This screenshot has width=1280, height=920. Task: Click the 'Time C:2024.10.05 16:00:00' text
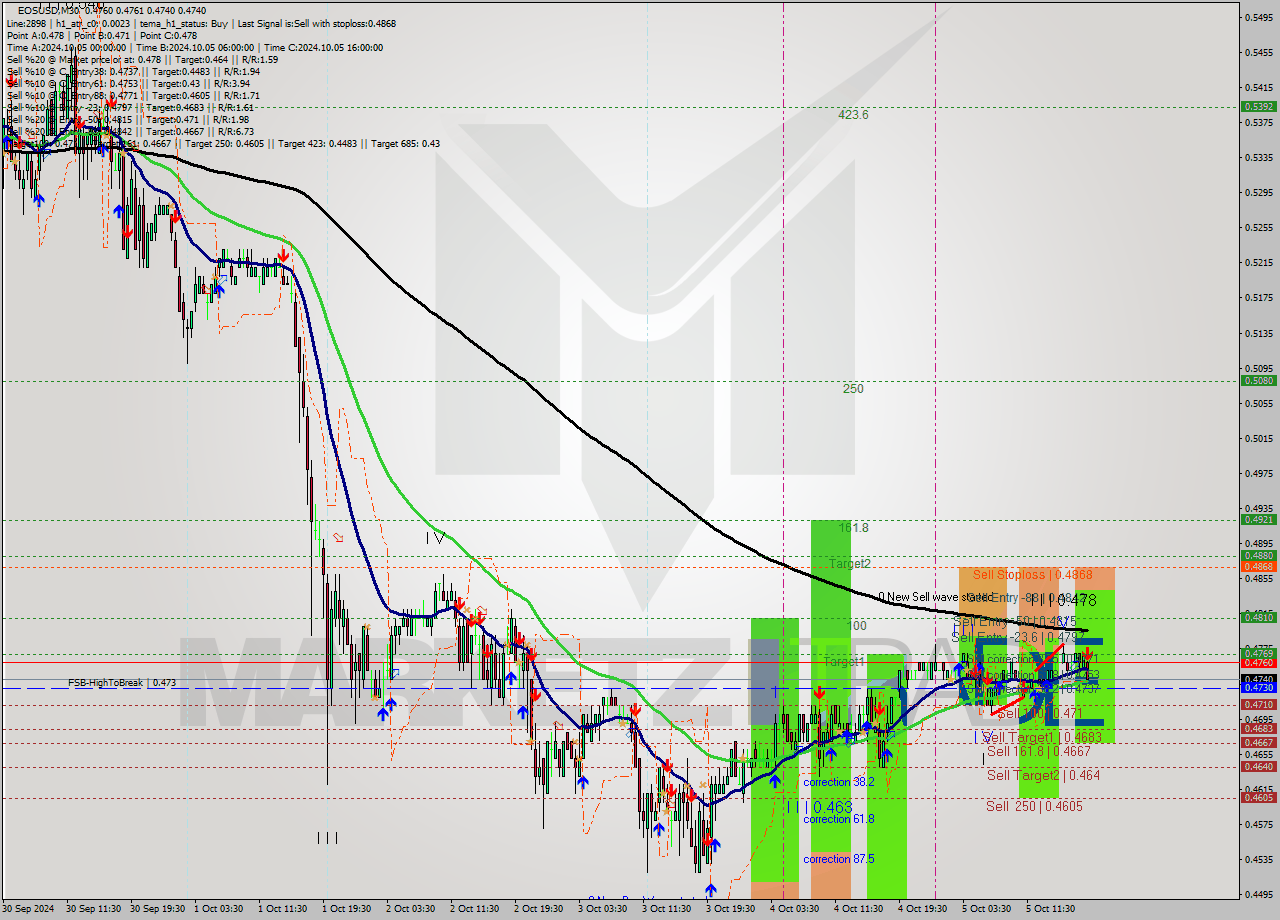(x=323, y=47)
